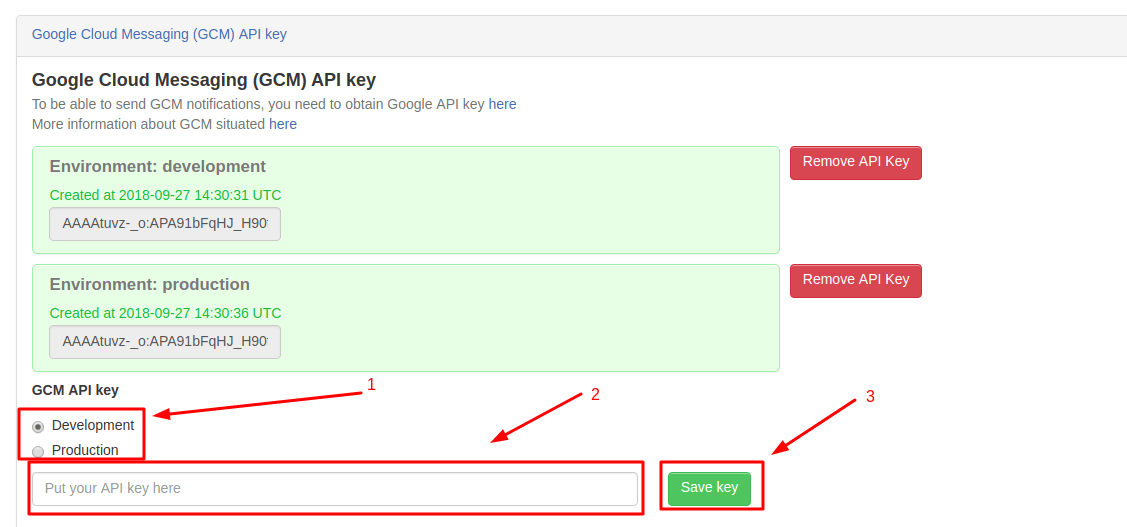Remove the production environment API key
The height and width of the screenshot is (527, 1127).
point(855,280)
